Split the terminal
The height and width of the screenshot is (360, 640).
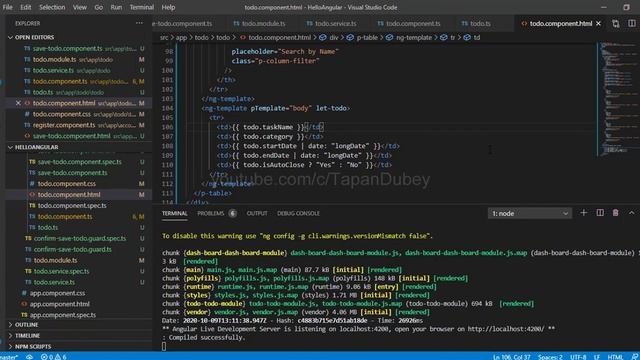(x=600, y=213)
